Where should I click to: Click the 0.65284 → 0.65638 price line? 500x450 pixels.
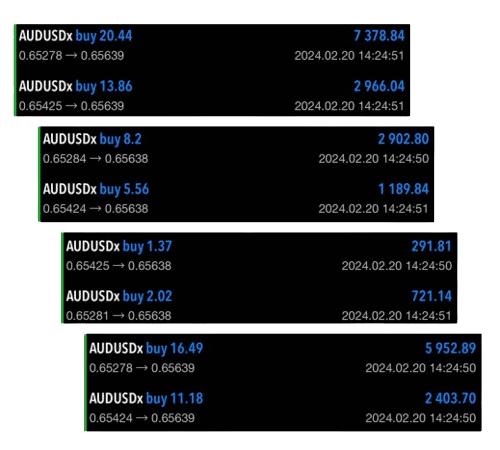(95, 159)
